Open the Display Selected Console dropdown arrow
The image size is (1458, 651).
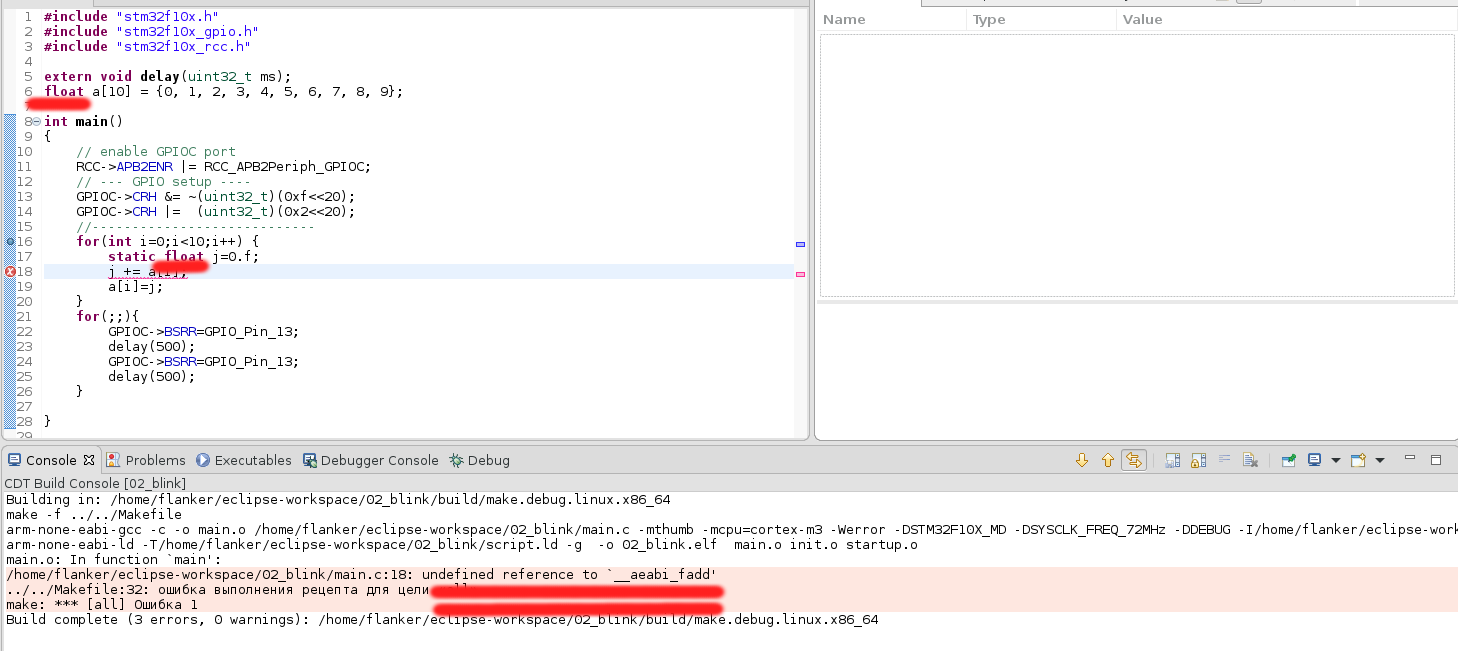click(x=1336, y=460)
